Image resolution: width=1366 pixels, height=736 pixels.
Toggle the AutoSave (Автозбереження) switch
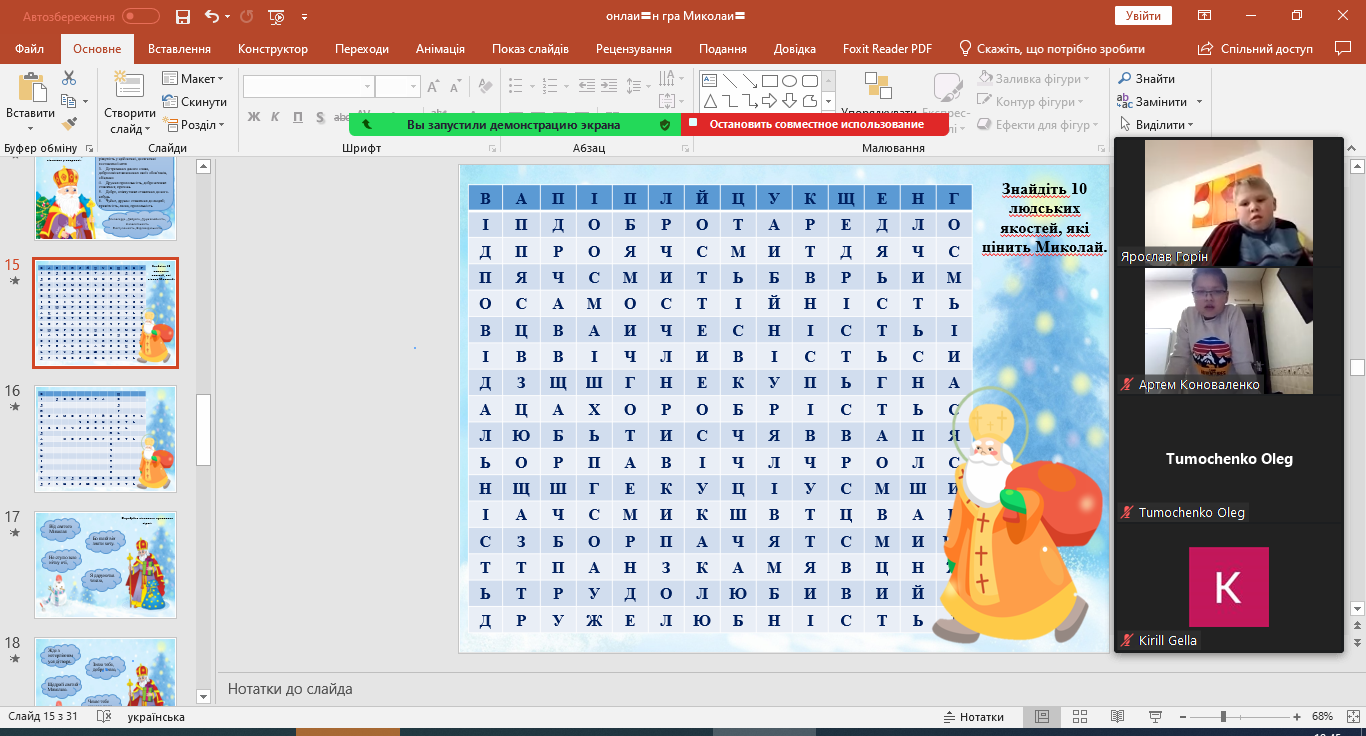coord(141,16)
